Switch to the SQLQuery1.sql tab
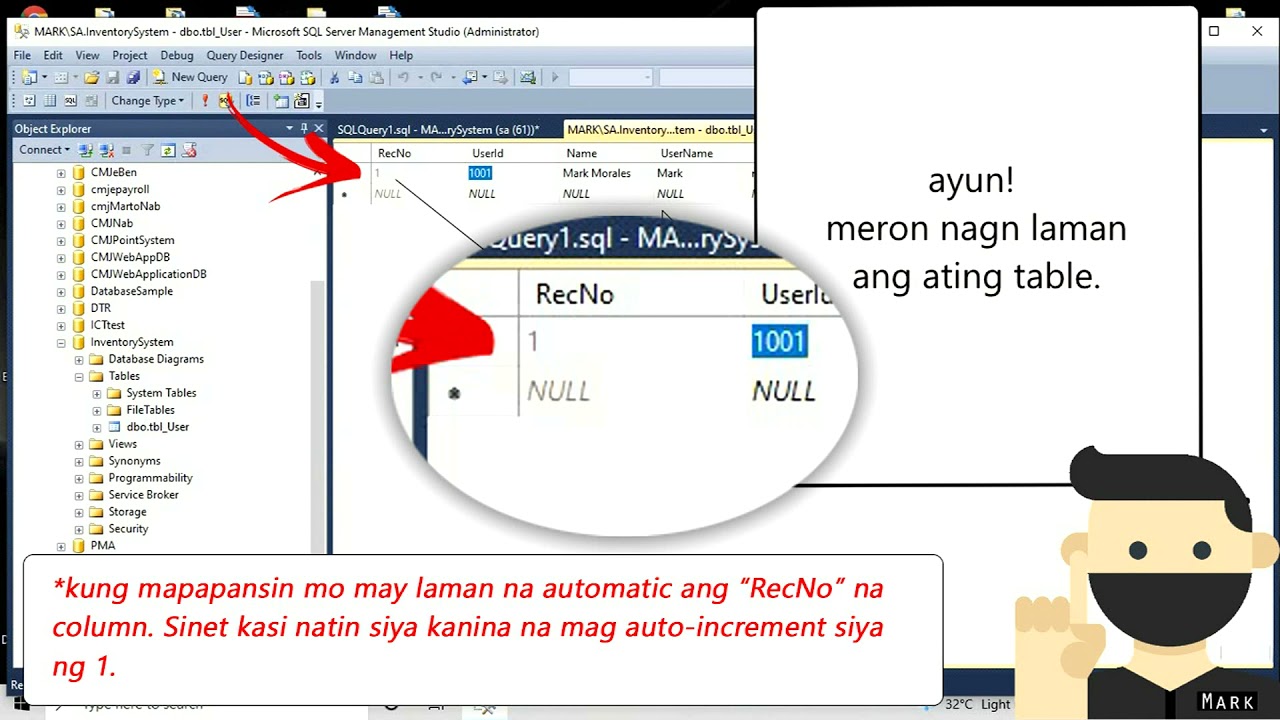This screenshot has height=720, width=1280. click(x=438, y=129)
